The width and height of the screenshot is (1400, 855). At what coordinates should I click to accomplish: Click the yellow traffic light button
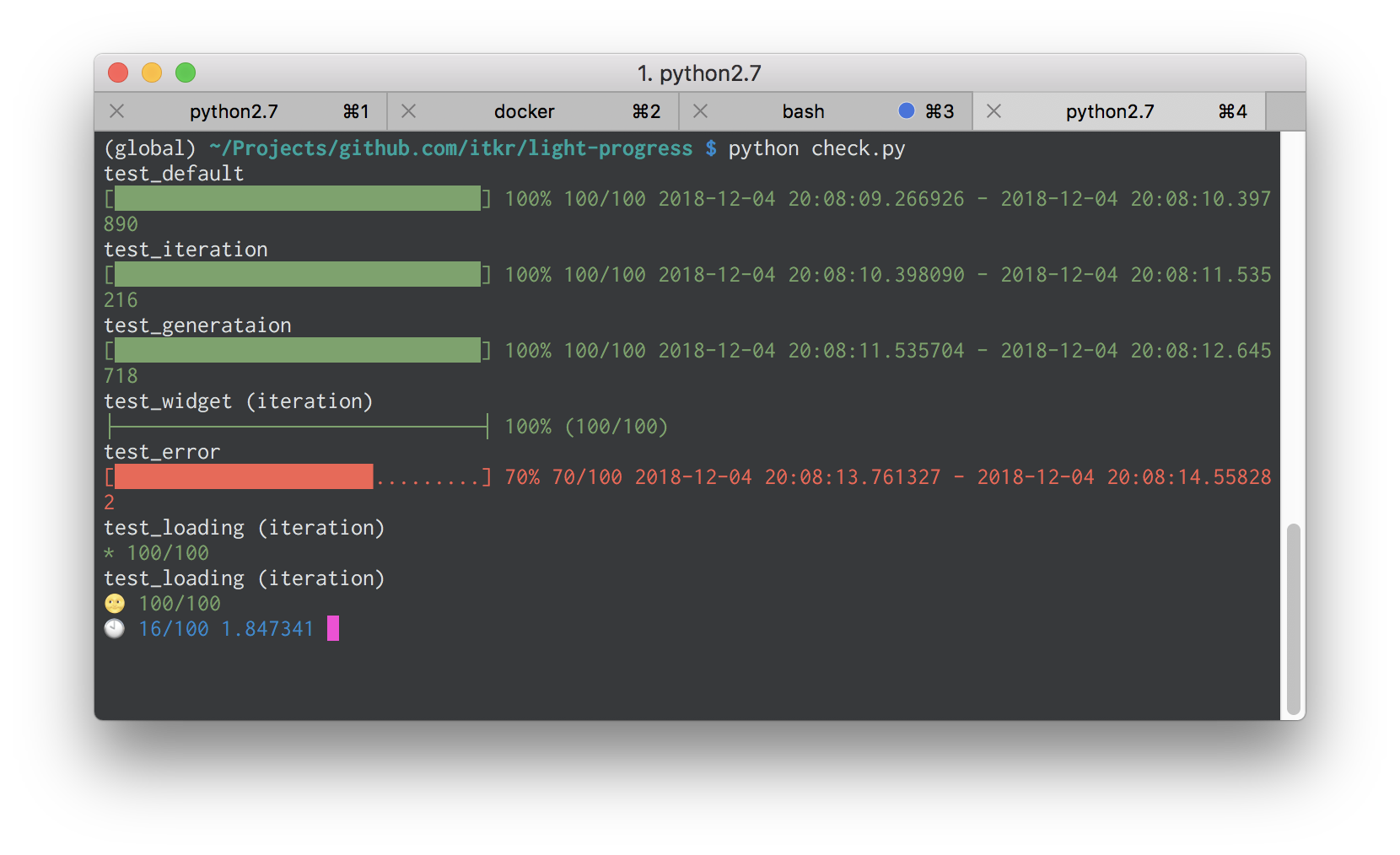point(151,73)
